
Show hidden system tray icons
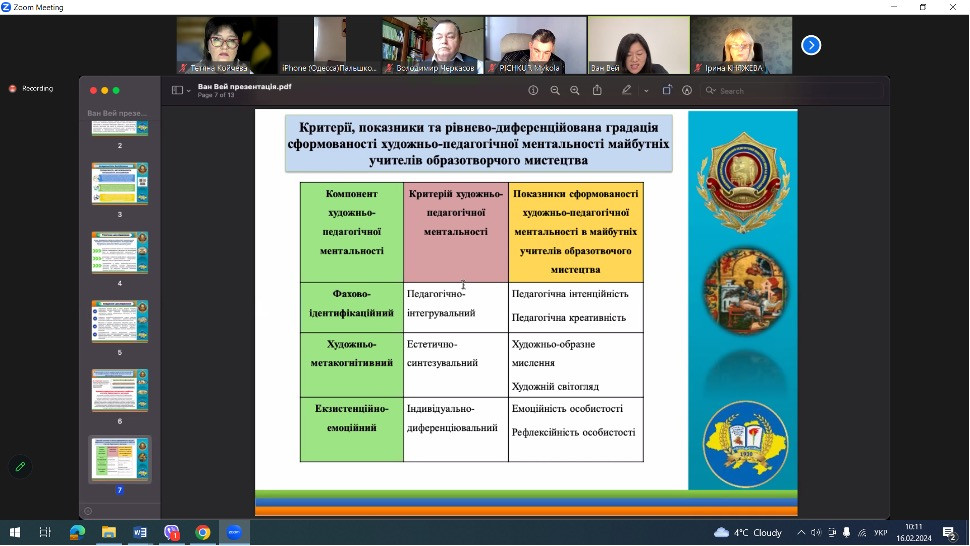(x=801, y=532)
